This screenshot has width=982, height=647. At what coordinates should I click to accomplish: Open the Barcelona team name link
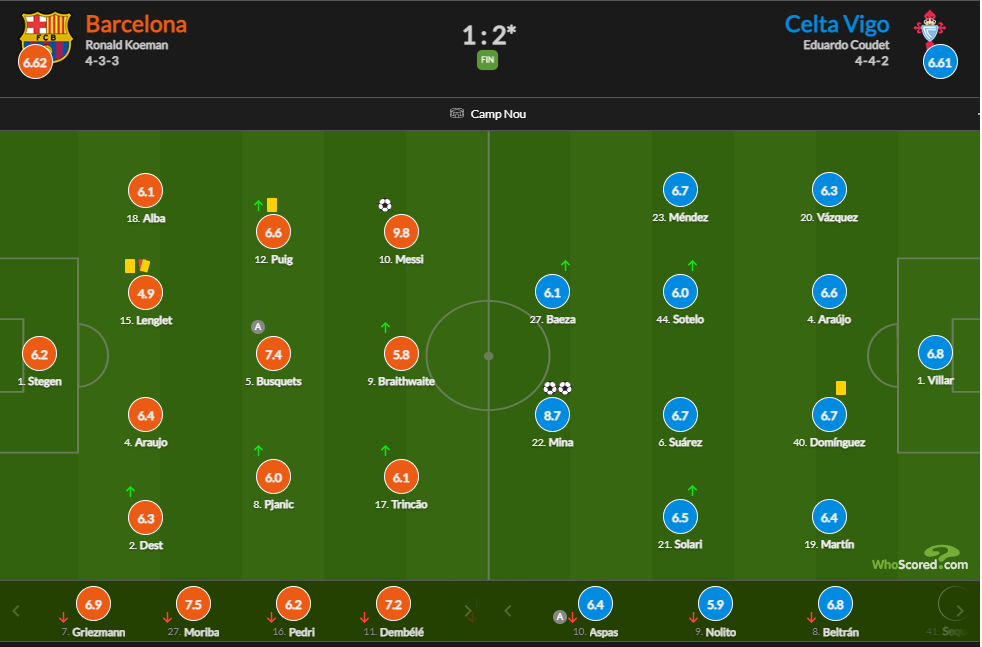click(x=136, y=24)
